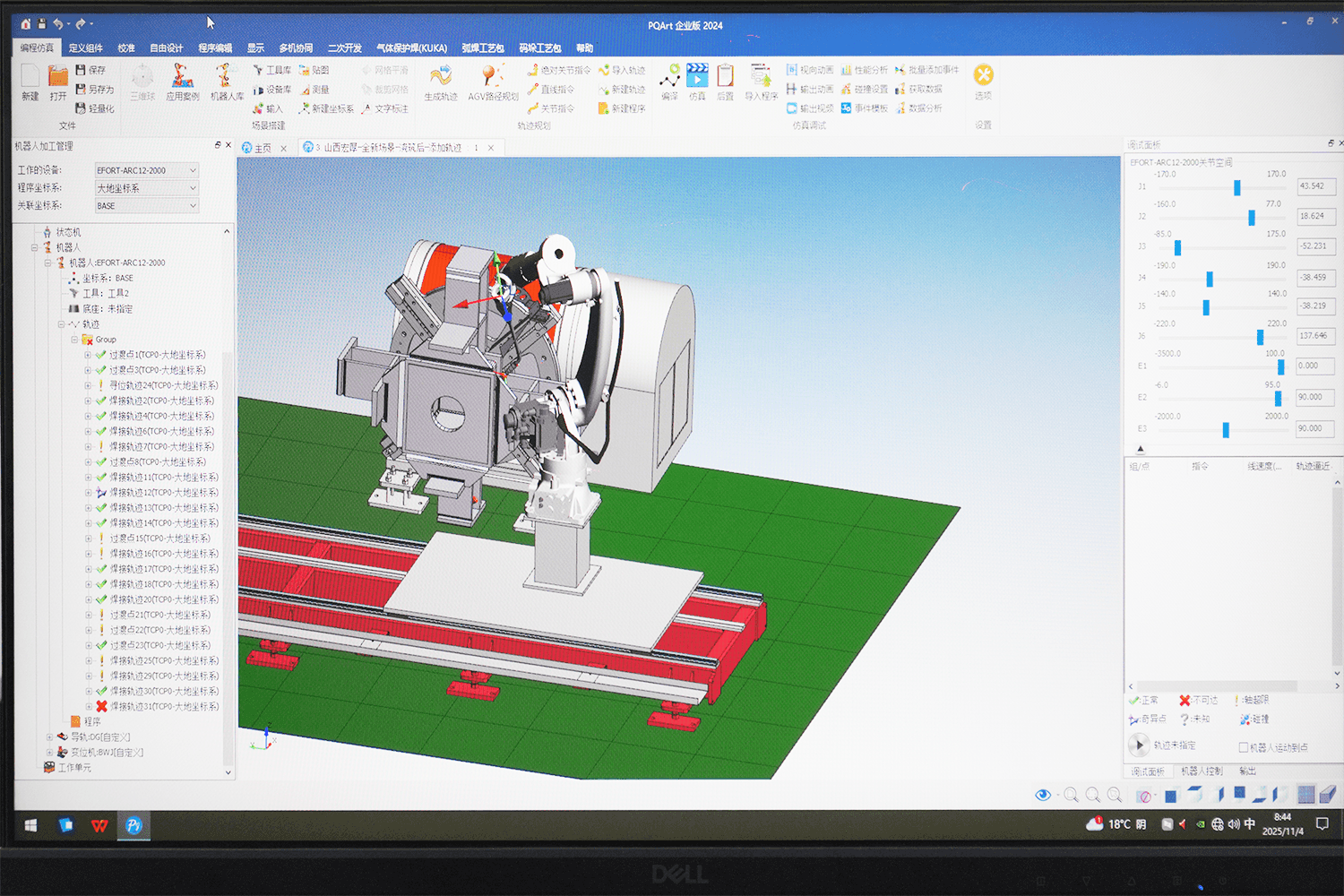Viewport: 1344px width, 896px height.
Task: Click the J1 joint slider handle
Action: click(x=1237, y=187)
